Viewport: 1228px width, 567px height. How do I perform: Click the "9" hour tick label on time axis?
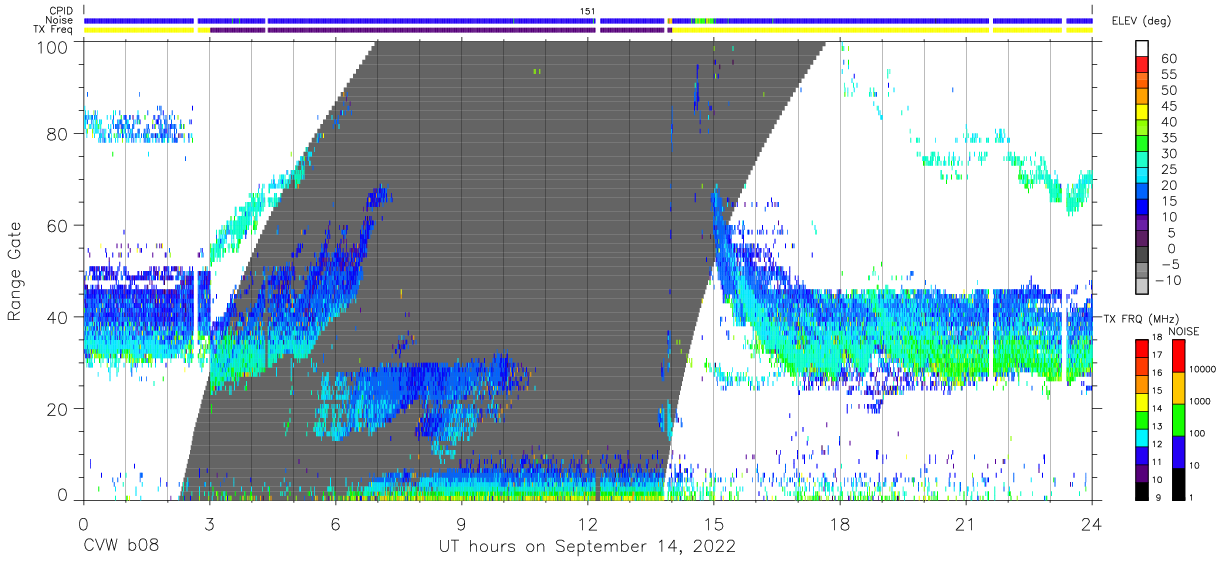[x=462, y=525]
